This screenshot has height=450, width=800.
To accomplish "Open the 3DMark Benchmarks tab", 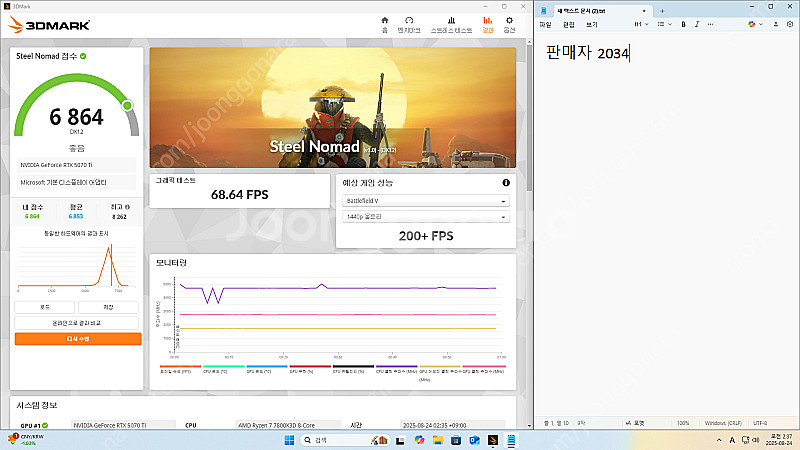I will [x=409, y=24].
